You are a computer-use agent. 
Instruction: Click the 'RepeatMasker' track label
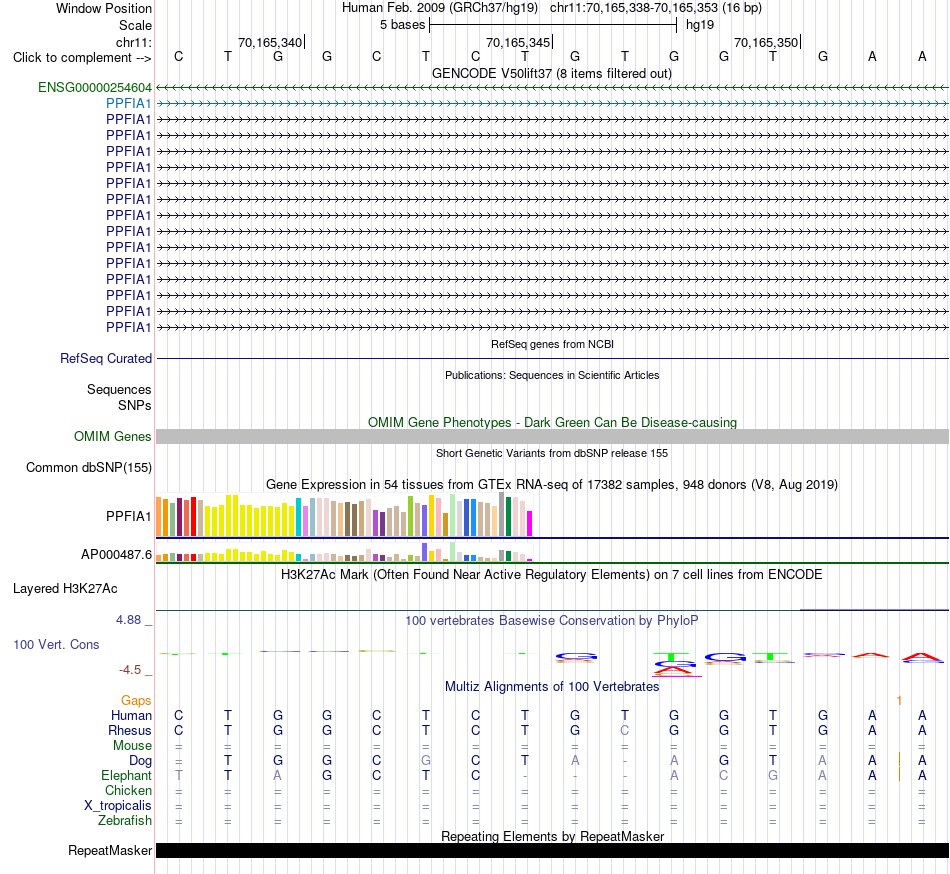[x=110, y=851]
